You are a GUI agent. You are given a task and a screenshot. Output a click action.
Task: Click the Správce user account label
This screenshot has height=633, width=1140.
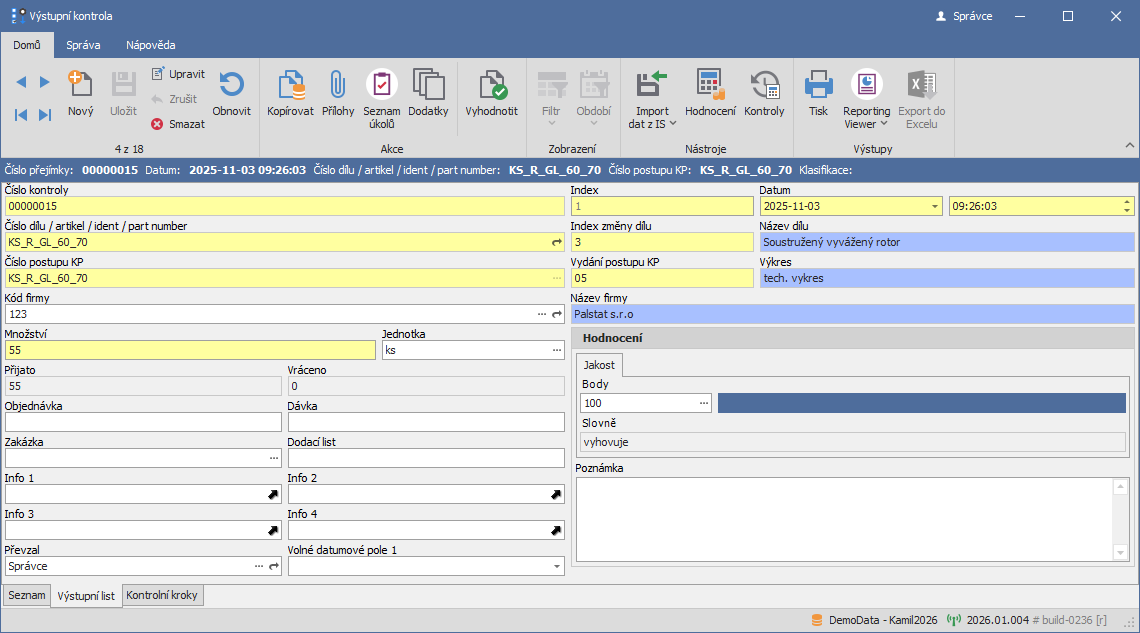coord(964,16)
